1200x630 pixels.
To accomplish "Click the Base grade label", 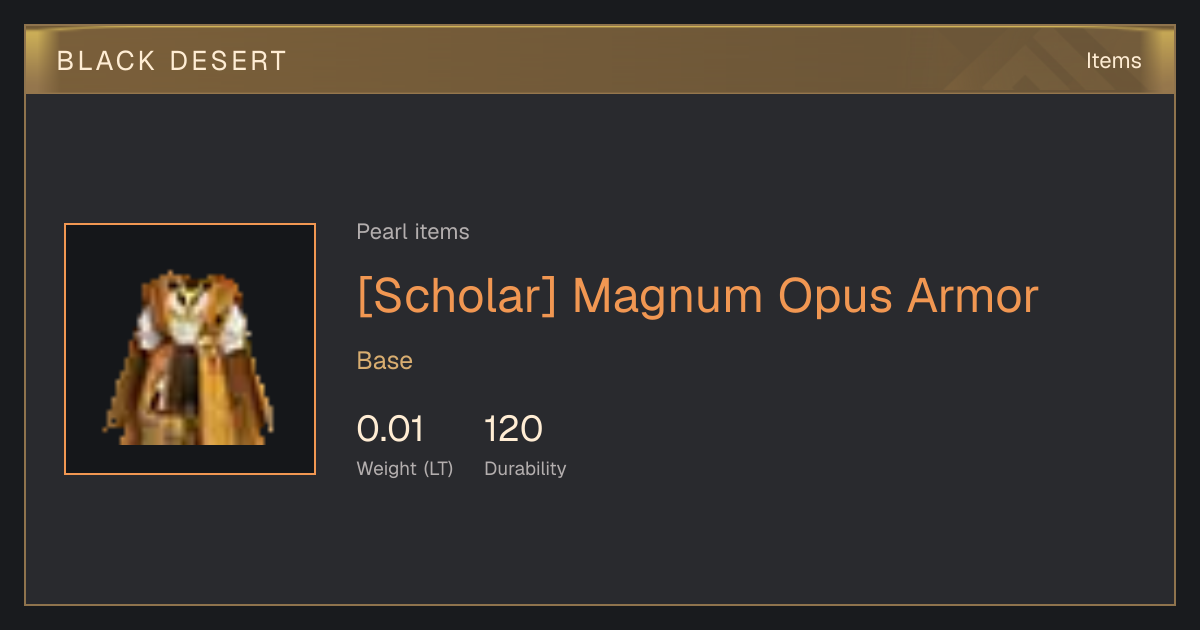I will tap(385, 361).
